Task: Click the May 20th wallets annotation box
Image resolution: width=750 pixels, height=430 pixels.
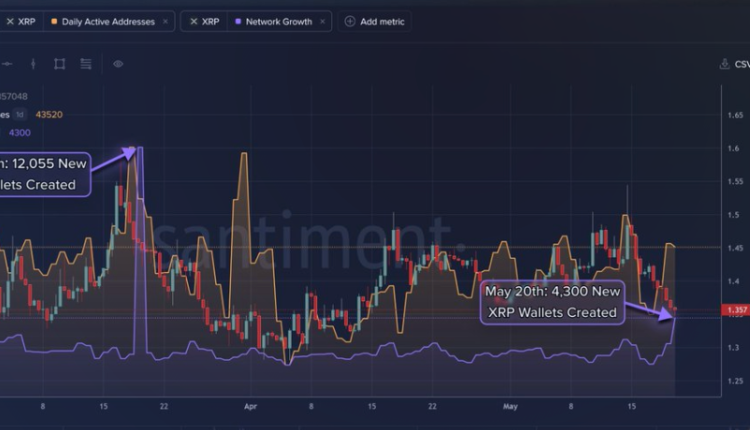Action: [552, 302]
